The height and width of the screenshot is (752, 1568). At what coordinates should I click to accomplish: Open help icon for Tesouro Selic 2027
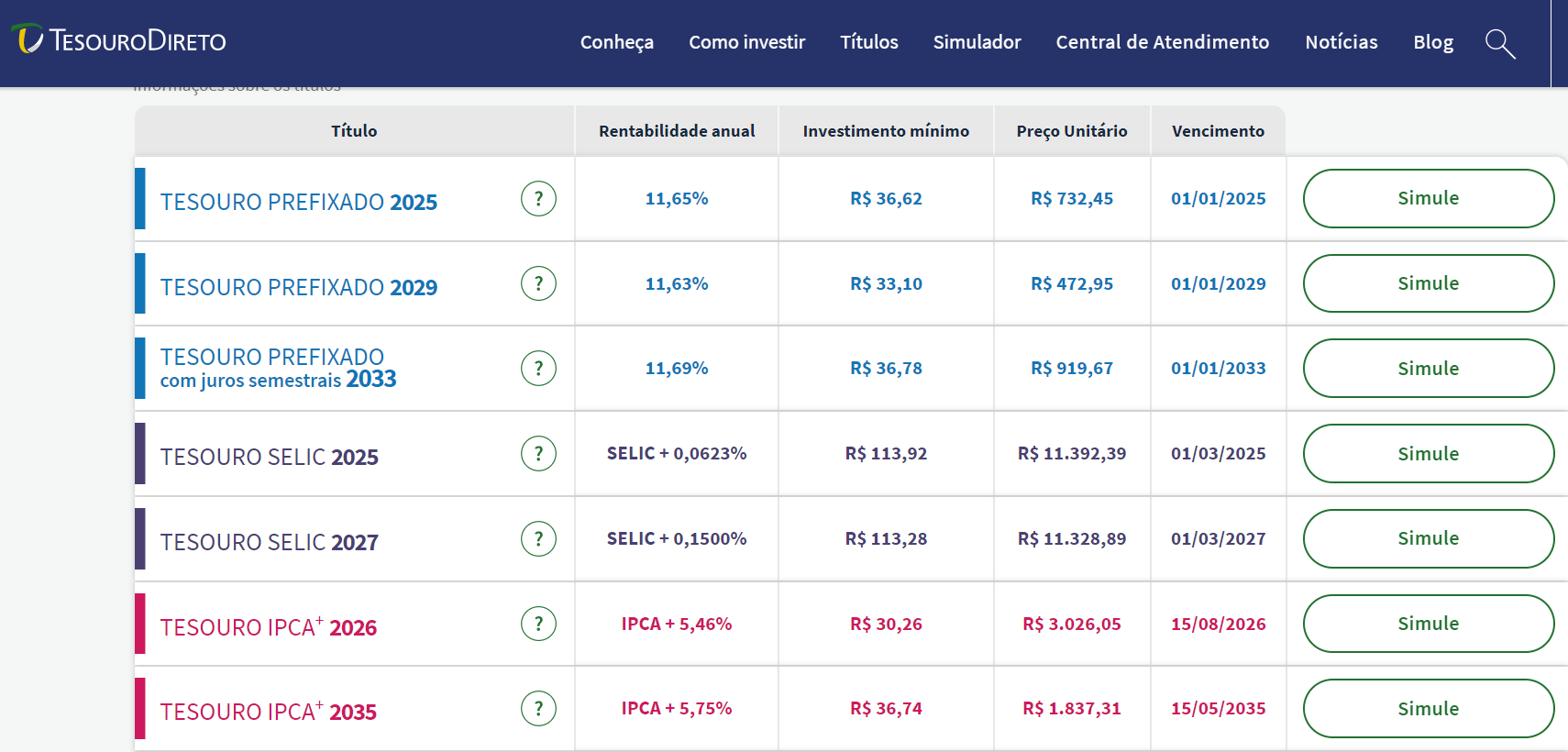[x=538, y=538]
